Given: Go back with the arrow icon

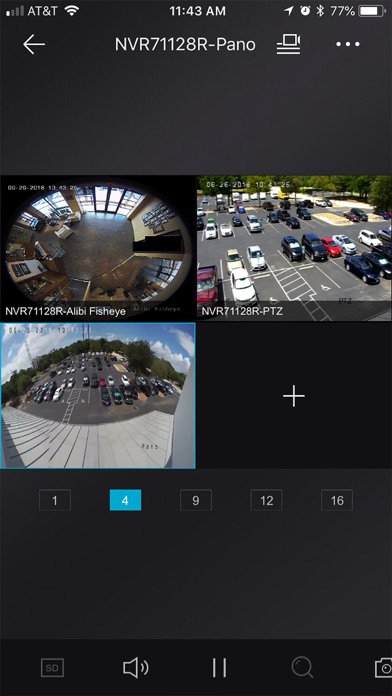Looking at the screenshot, I should tap(34, 44).
